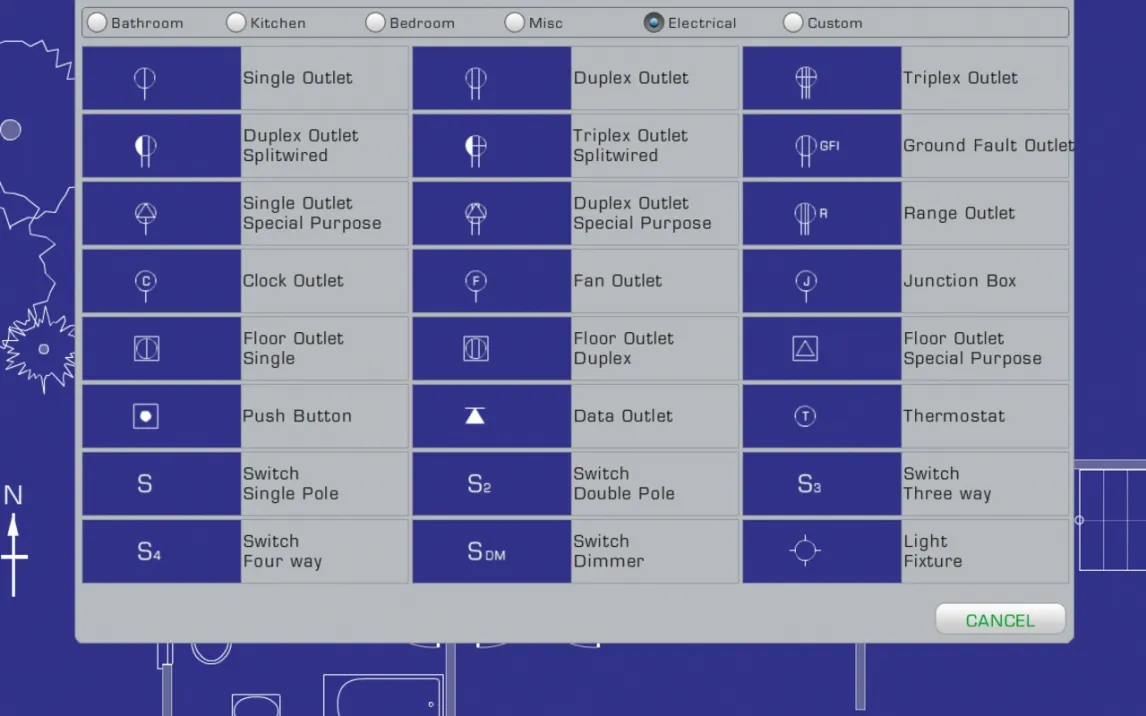Click the CANCEL button
Viewport: 1146px width, 716px height.
tap(1000, 620)
